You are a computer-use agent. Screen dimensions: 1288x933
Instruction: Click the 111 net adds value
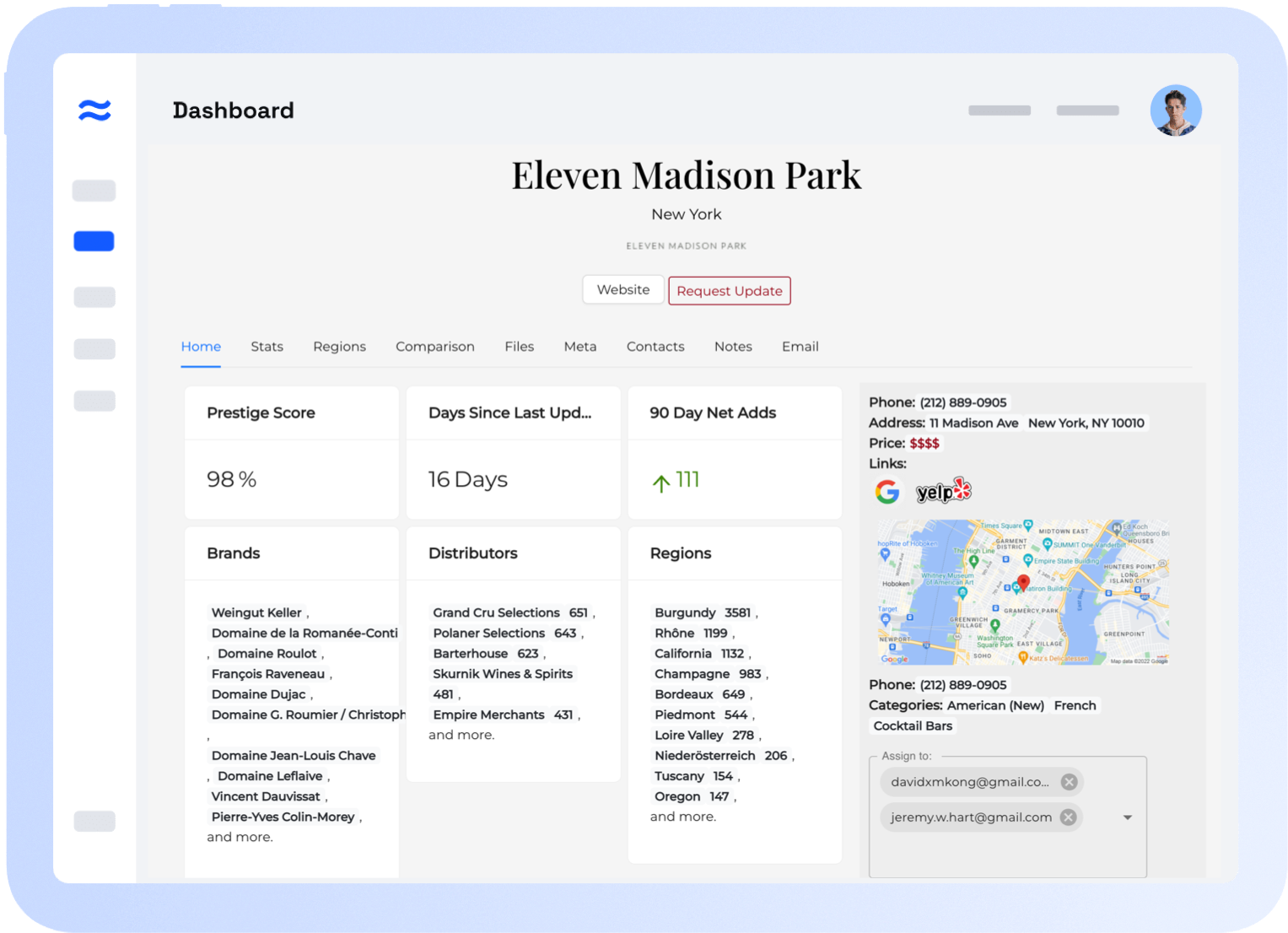687,480
